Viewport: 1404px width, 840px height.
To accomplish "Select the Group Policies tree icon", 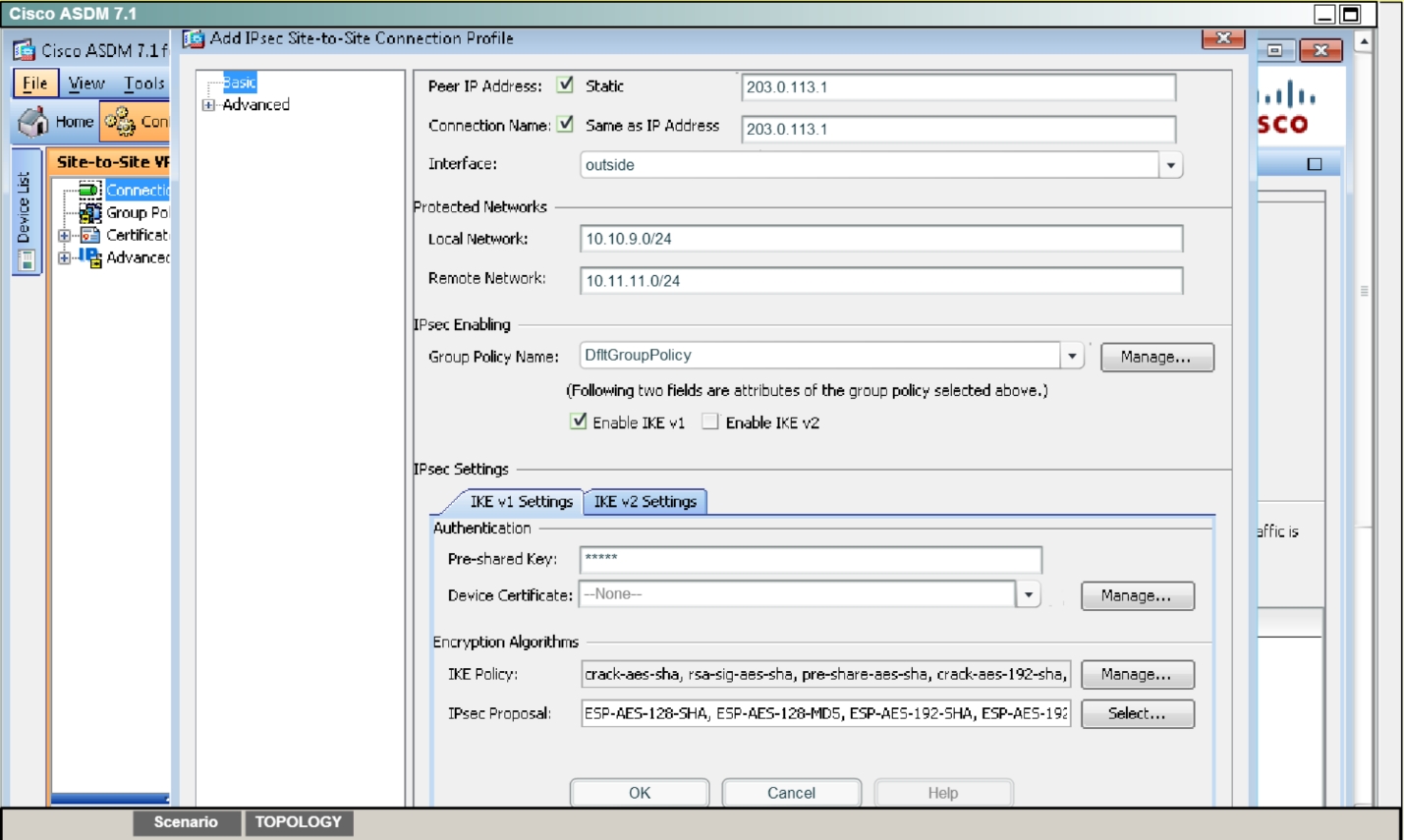I will tap(89, 212).
